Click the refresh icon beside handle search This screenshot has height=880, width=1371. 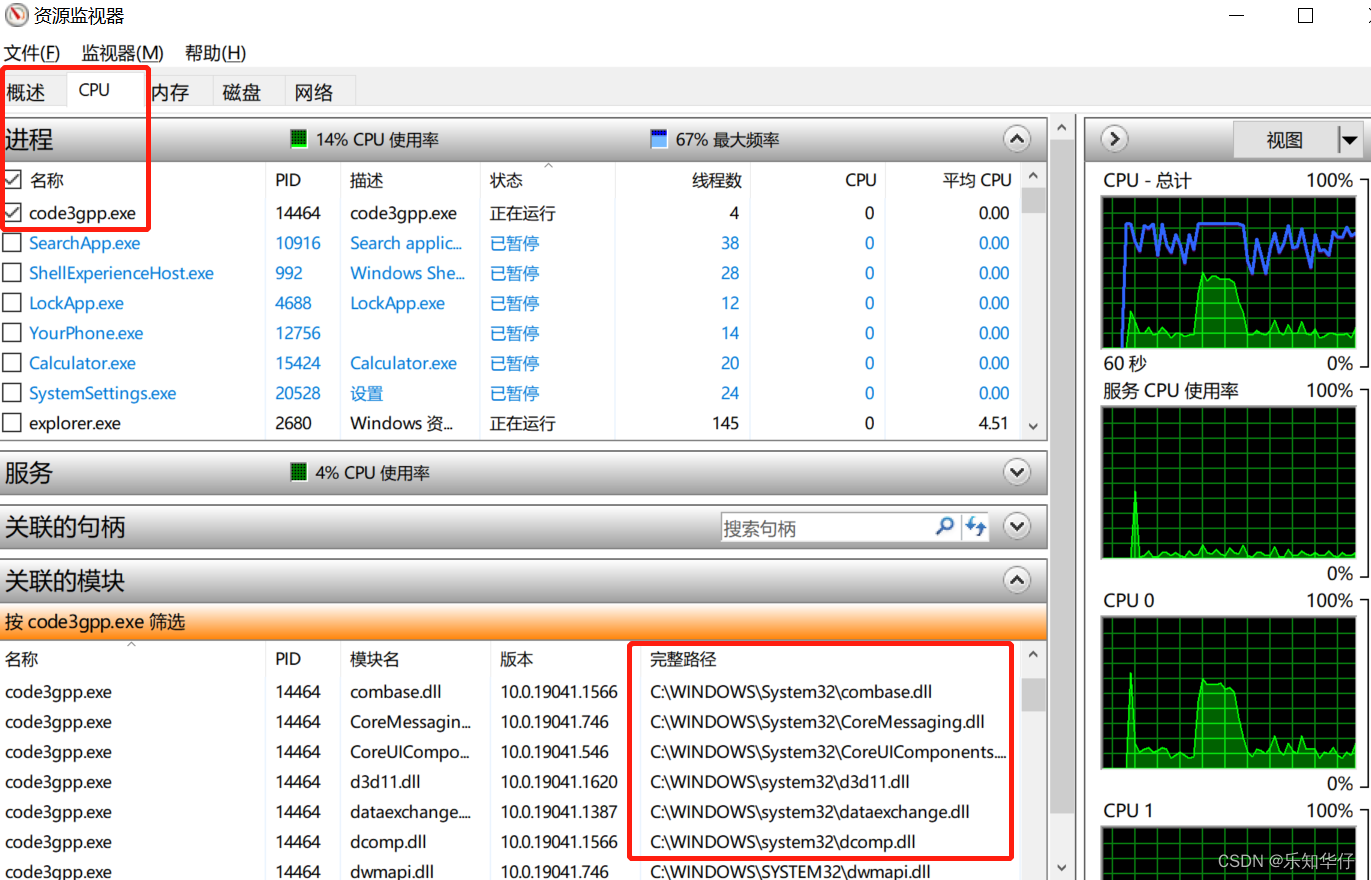tap(975, 527)
